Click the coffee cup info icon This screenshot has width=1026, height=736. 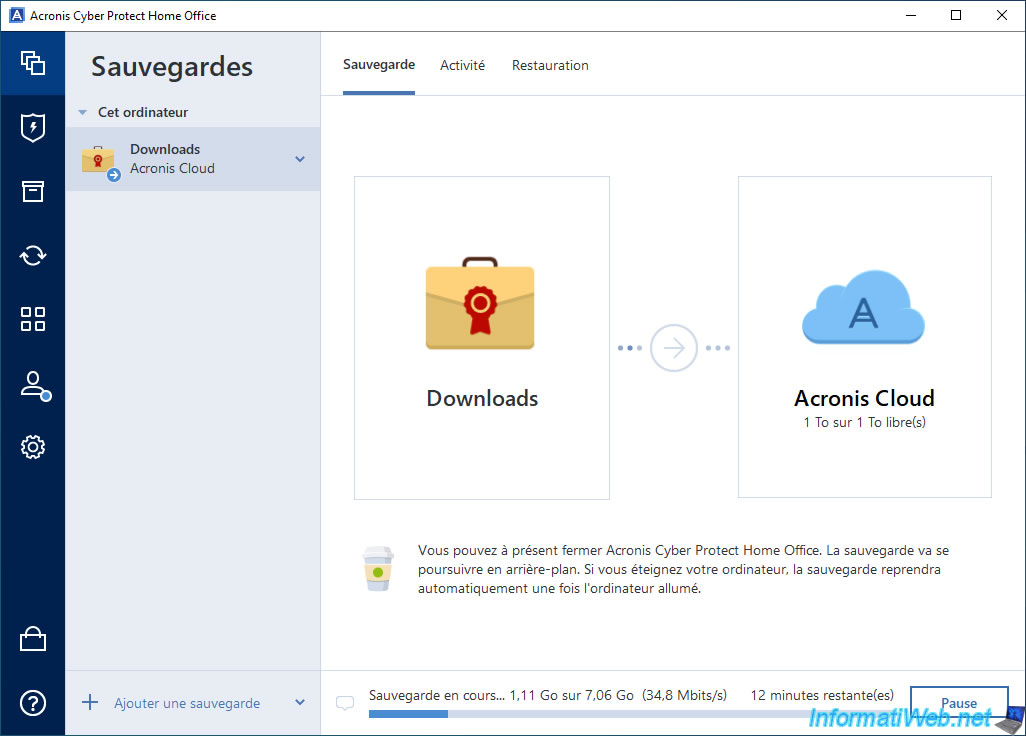tap(378, 569)
